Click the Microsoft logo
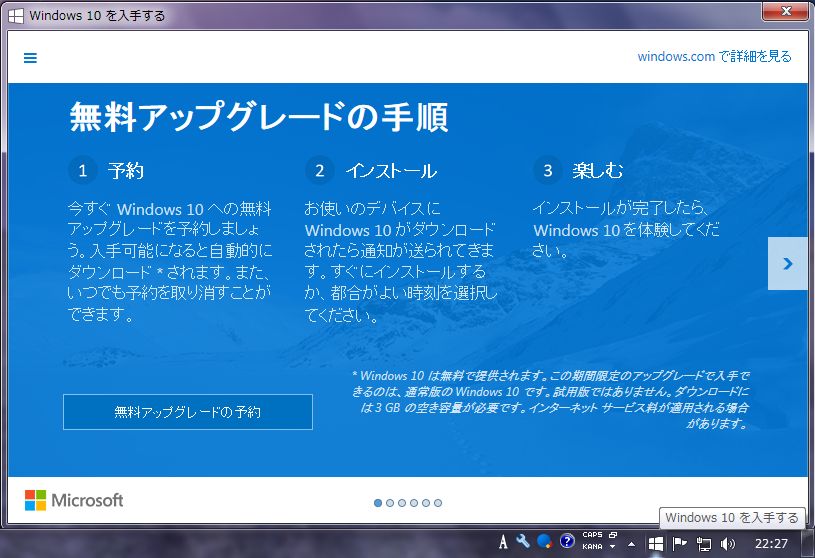815x558 pixels. pyautogui.click(x=74, y=500)
